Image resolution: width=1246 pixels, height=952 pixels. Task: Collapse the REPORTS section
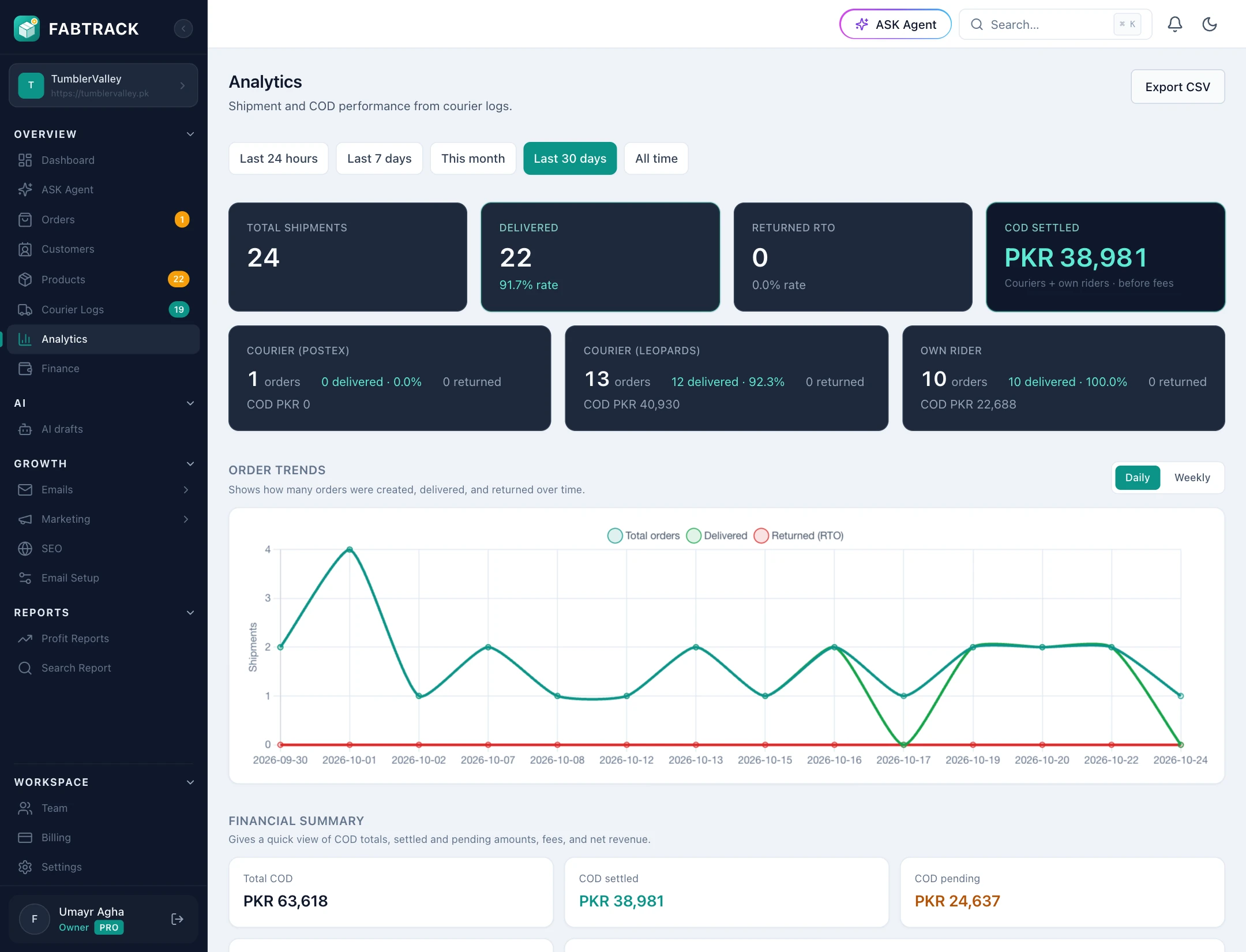[x=190, y=612]
